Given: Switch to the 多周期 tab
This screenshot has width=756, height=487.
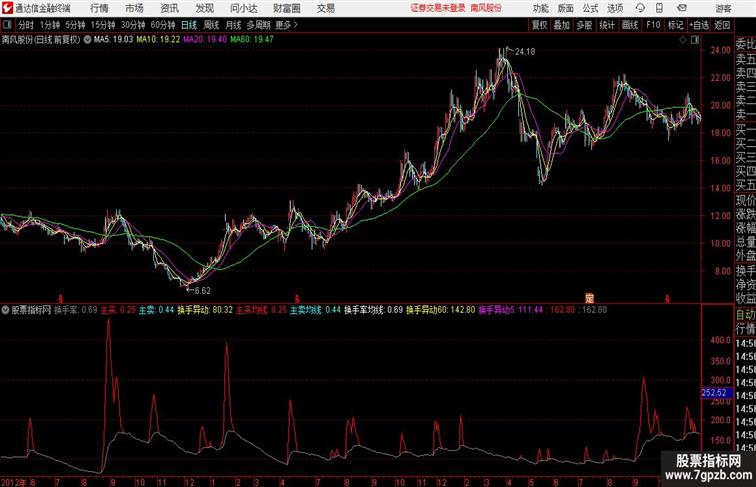Looking at the screenshot, I should pos(258,25).
